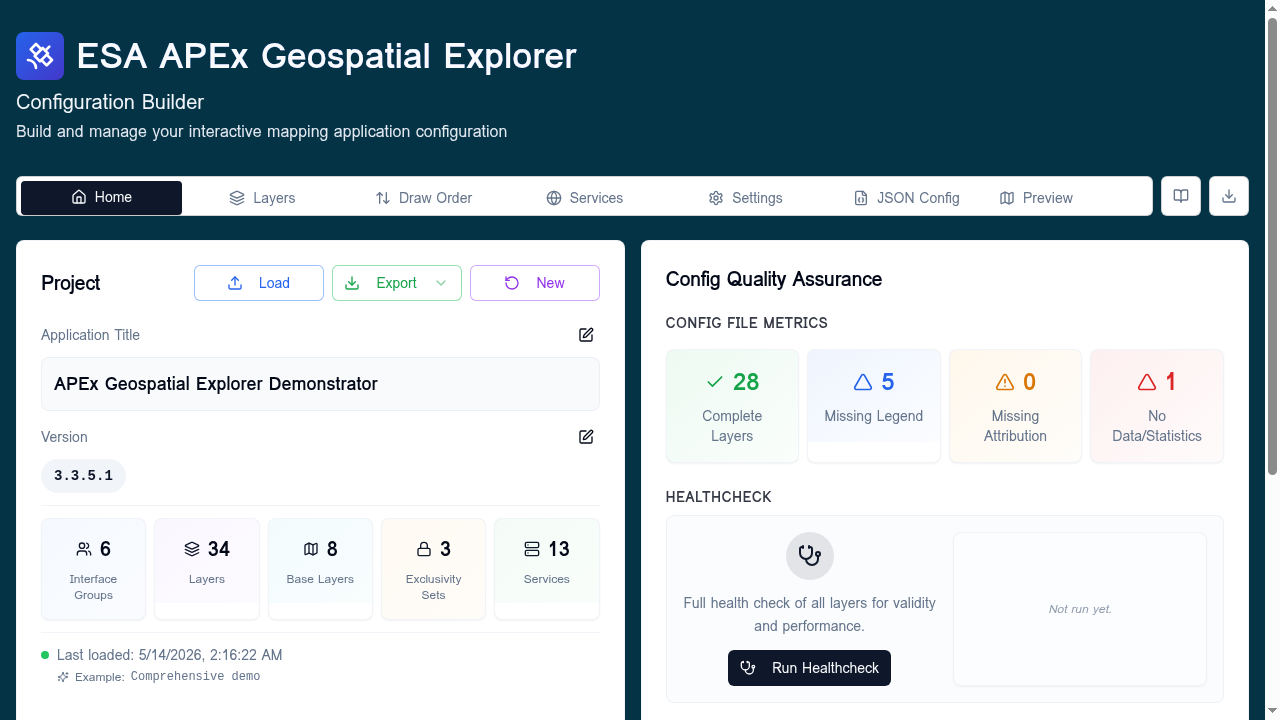Open the Preview tab
The height and width of the screenshot is (720, 1280).
coord(1036,198)
